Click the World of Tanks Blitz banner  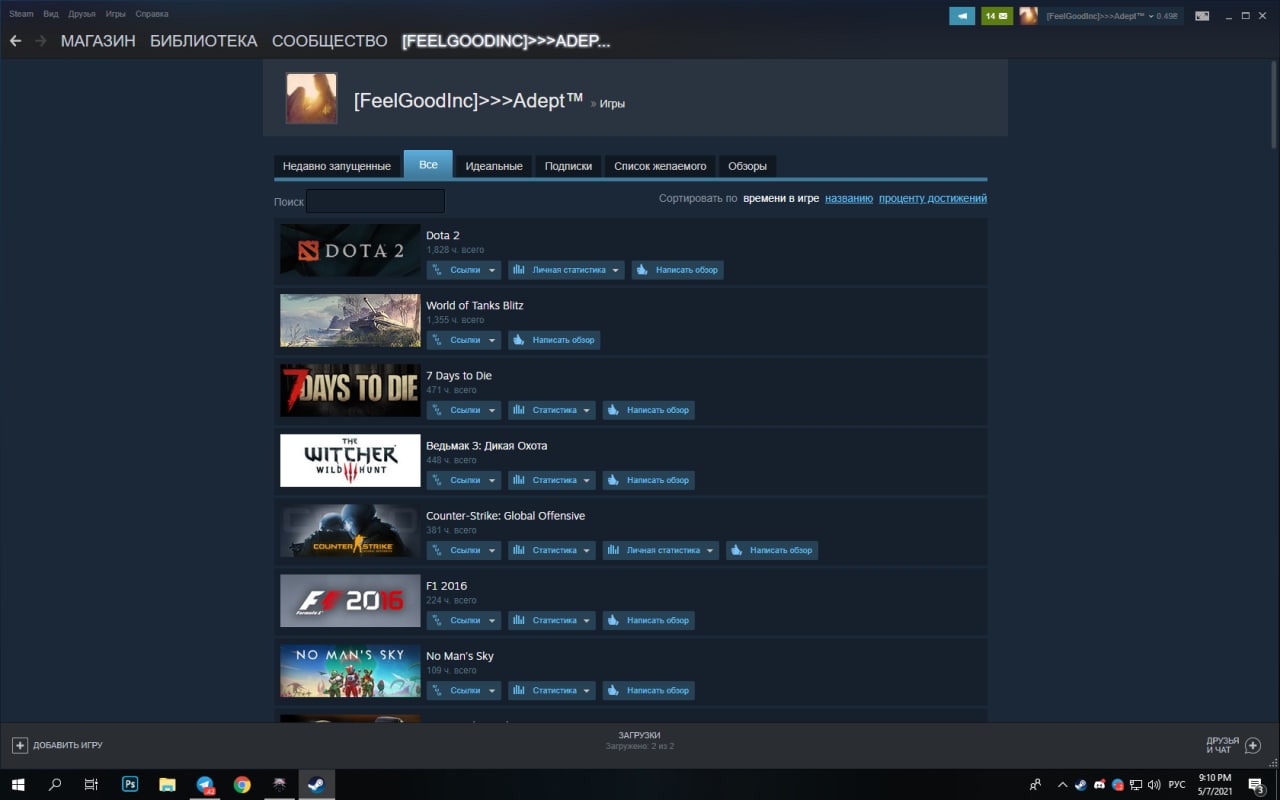point(350,320)
